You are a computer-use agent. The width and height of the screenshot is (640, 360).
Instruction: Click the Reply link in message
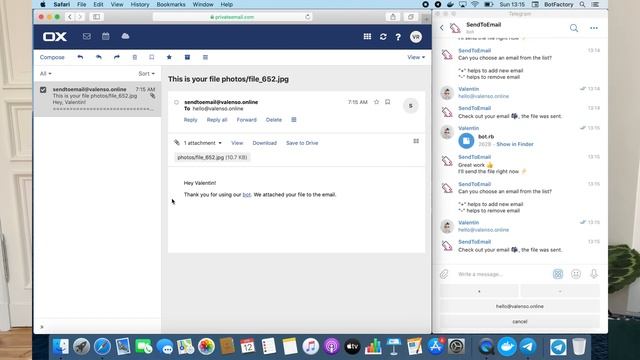coord(190,120)
